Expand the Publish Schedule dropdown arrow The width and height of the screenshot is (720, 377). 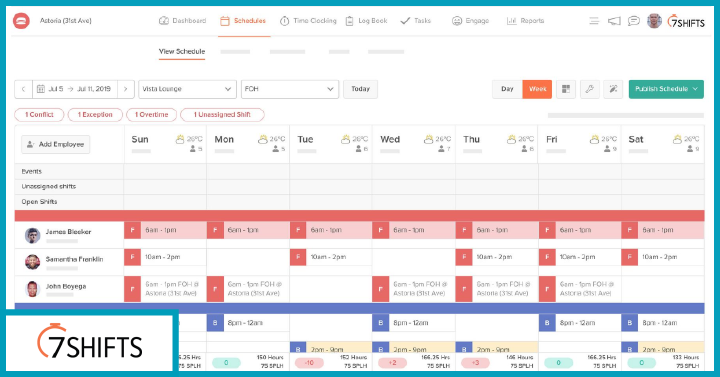pyautogui.click(x=696, y=89)
